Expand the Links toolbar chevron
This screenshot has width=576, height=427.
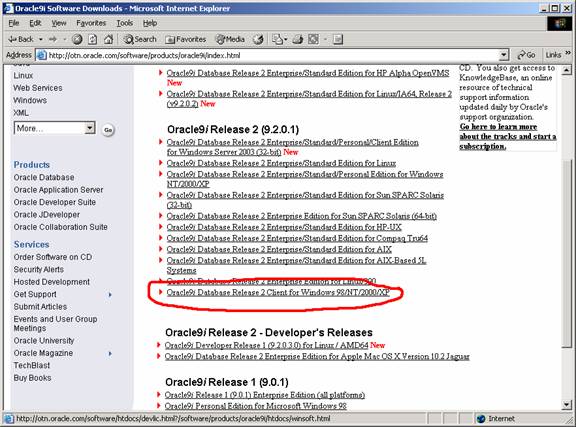[568, 54]
